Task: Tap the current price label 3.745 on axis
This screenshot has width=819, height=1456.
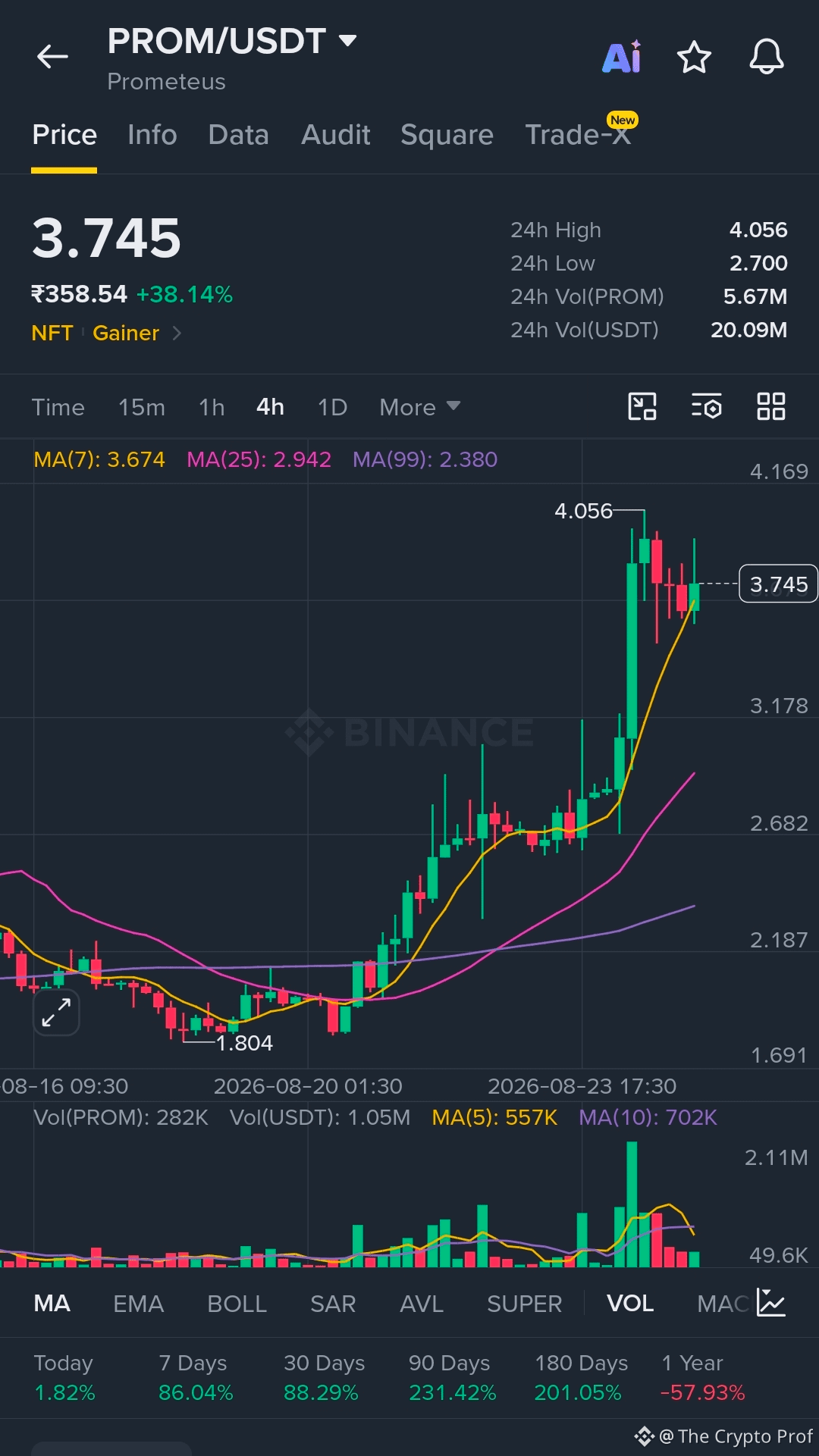Action: (778, 584)
